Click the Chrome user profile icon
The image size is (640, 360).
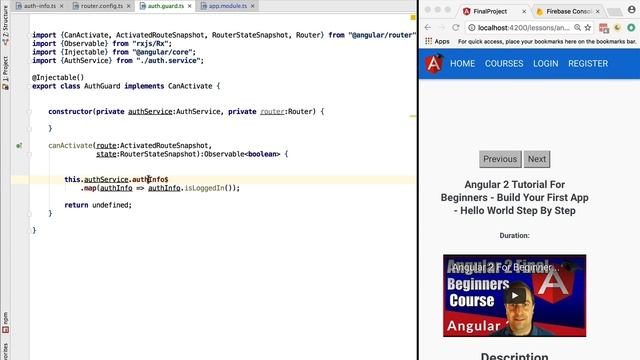point(631,10)
